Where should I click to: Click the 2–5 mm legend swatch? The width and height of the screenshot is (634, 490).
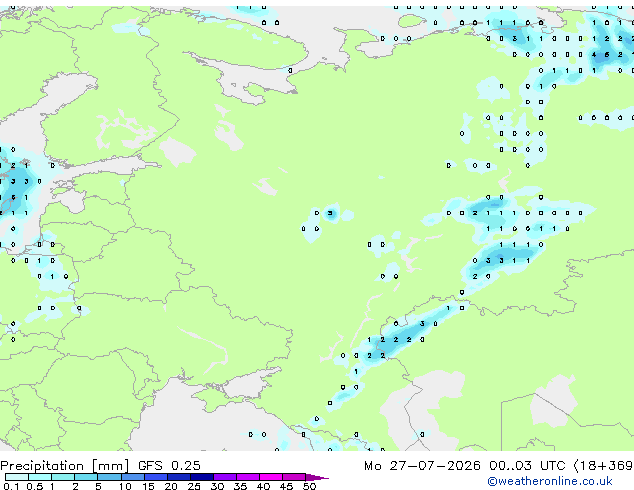(86, 477)
